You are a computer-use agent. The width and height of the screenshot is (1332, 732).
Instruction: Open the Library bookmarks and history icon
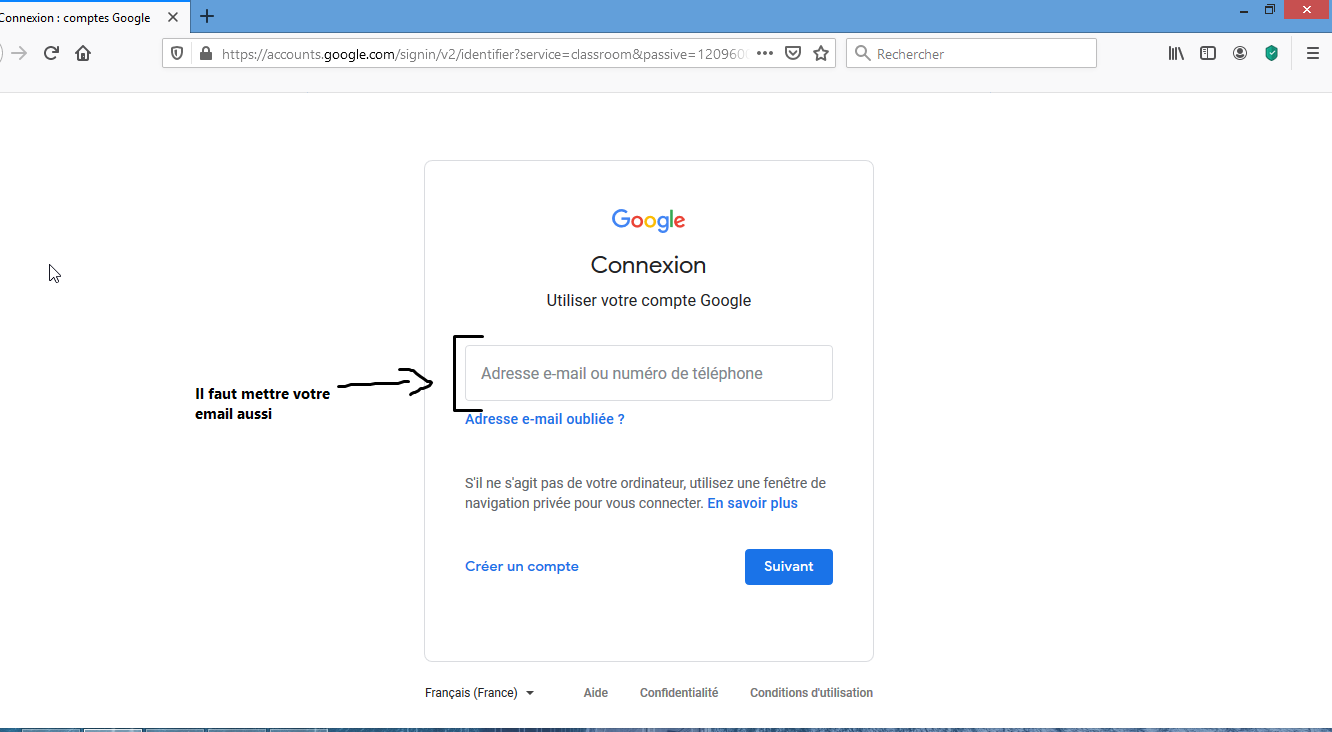coord(1176,54)
